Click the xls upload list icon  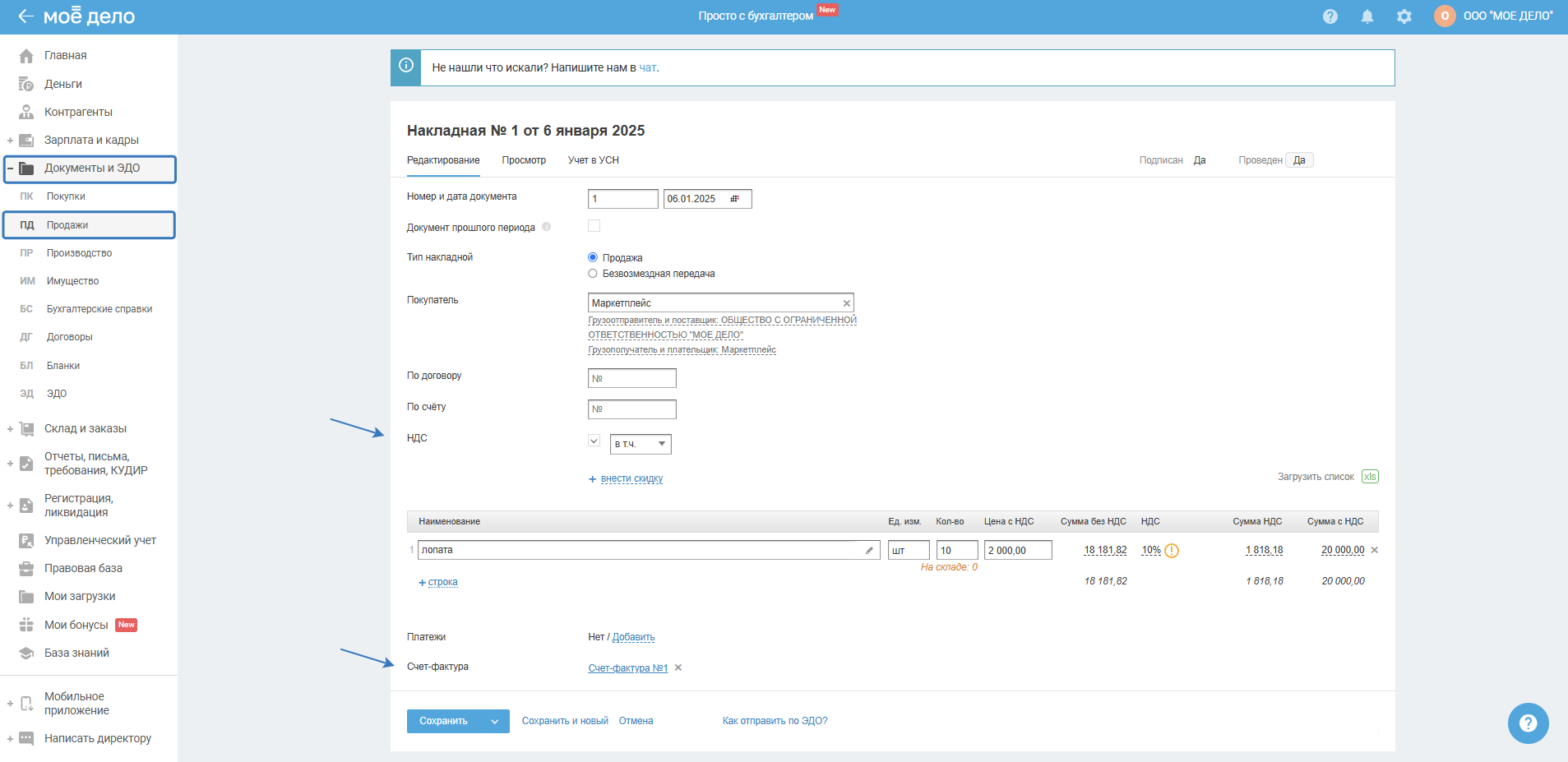(x=1370, y=477)
